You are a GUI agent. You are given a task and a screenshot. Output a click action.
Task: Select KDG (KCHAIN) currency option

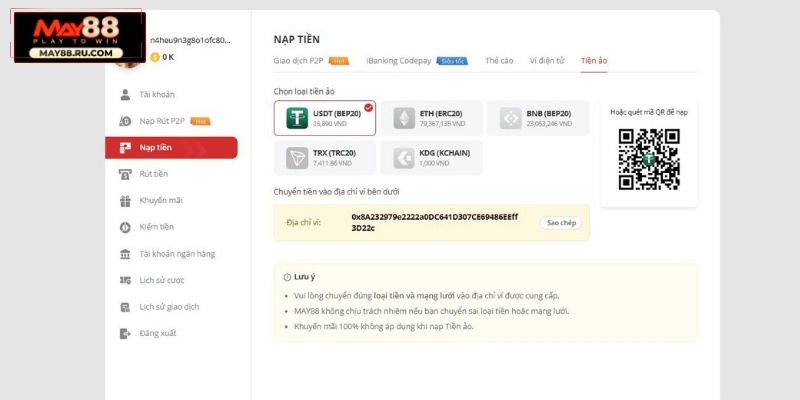[x=431, y=158]
